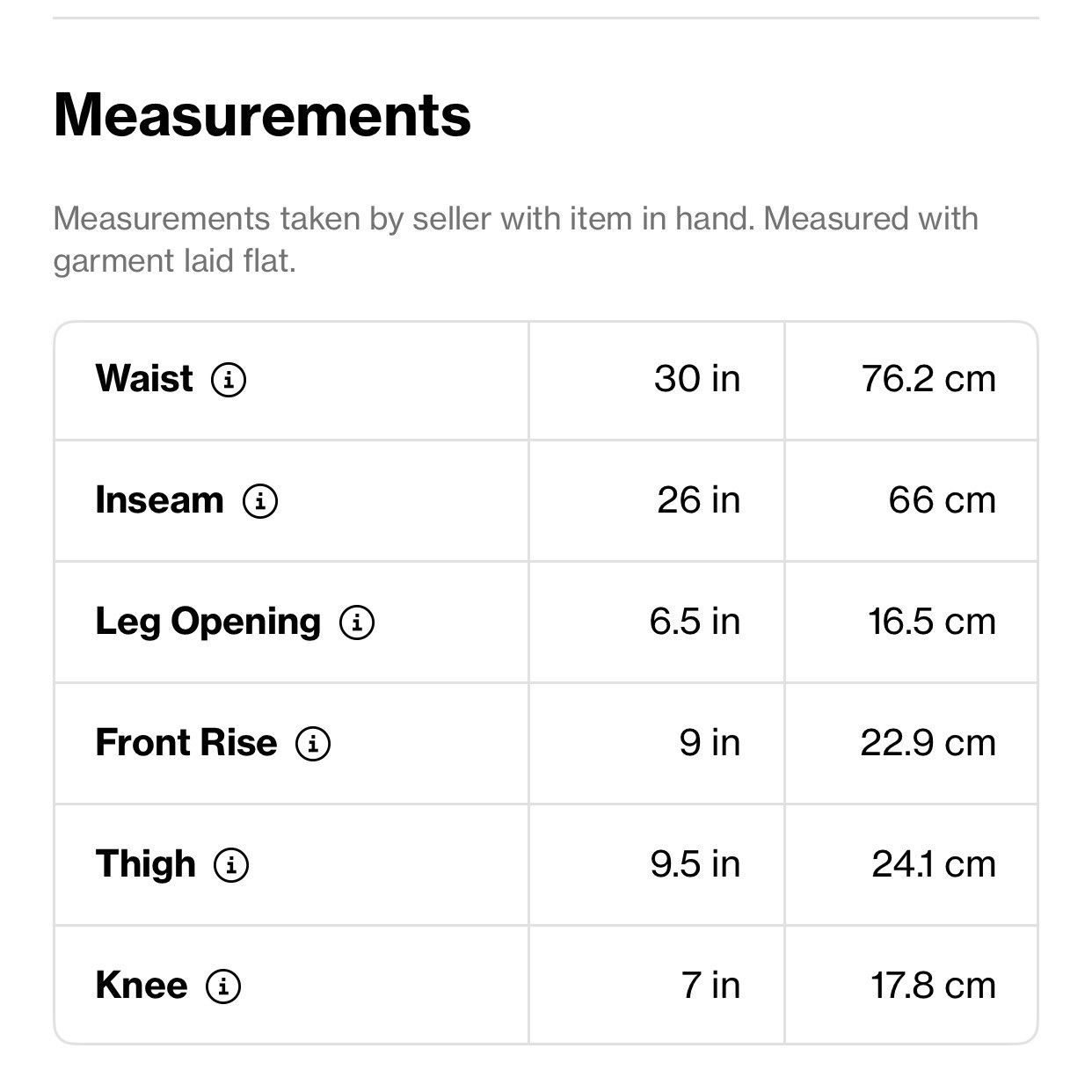The height and width of the screenshot is (1092, 1092).
Task: Open the Leg Opening info icon
Action: pyautogui.click(x=357, y=622)
